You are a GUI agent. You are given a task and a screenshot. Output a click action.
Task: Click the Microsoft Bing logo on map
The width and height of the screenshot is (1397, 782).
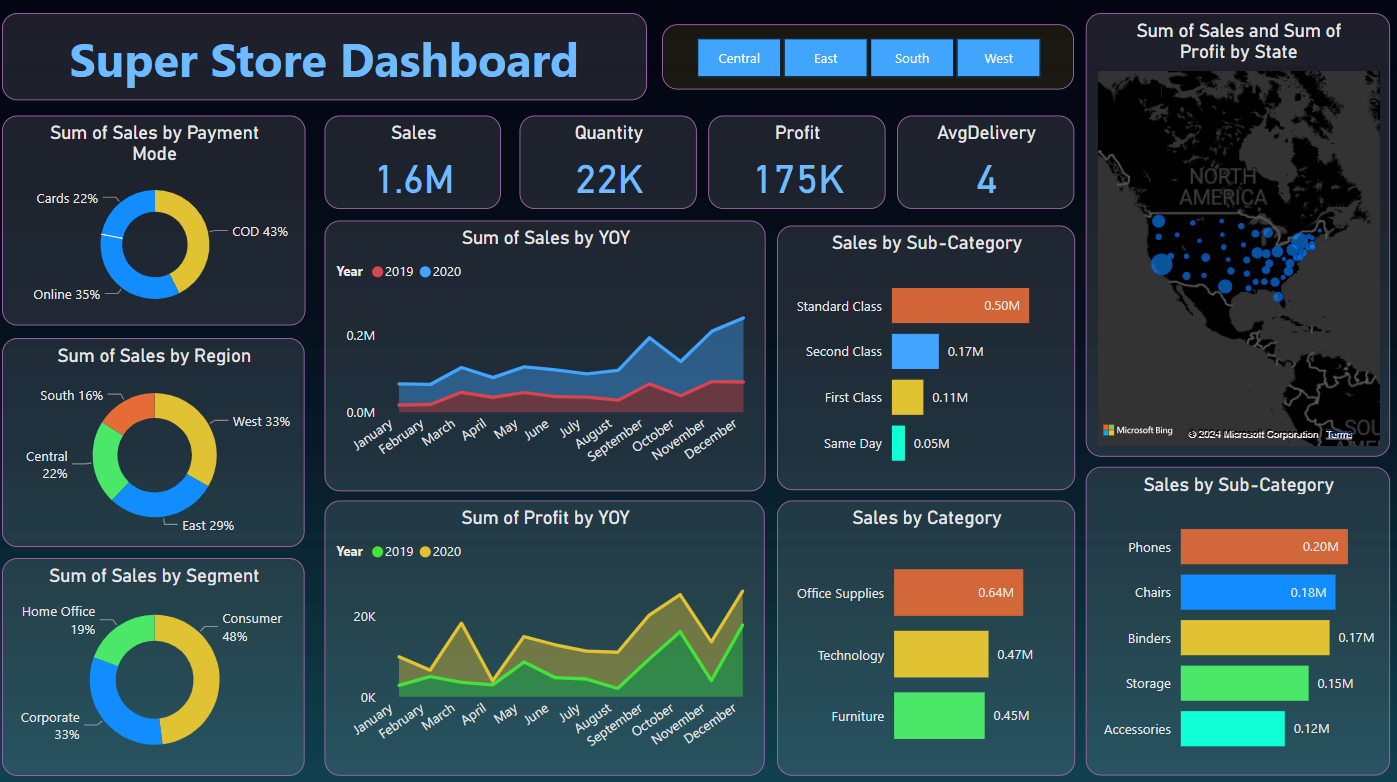(1138, 431)
